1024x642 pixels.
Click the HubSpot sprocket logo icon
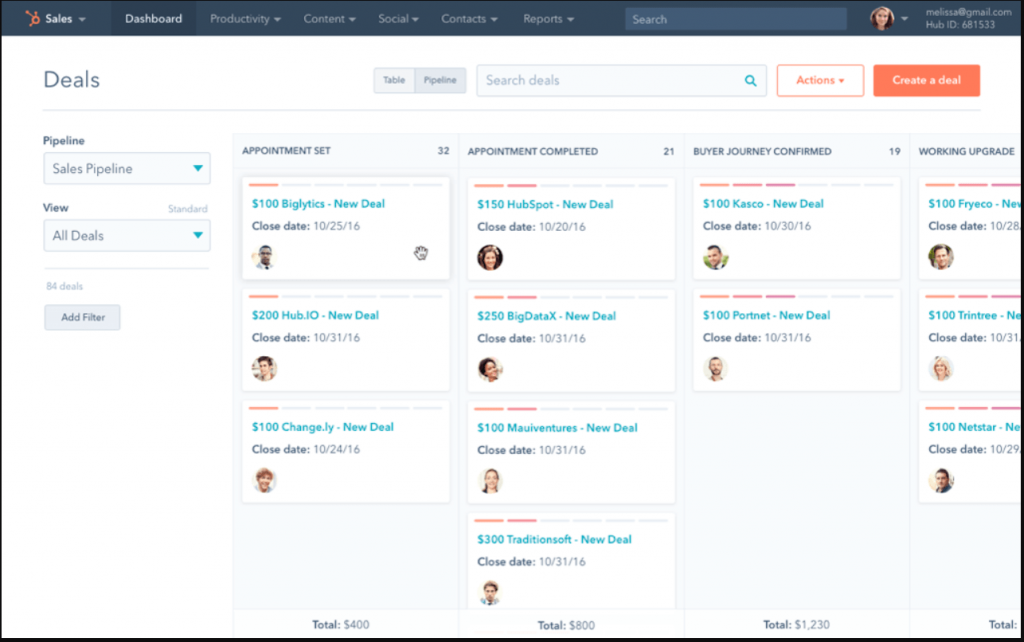pyautogui.click(x=32, y=18)
